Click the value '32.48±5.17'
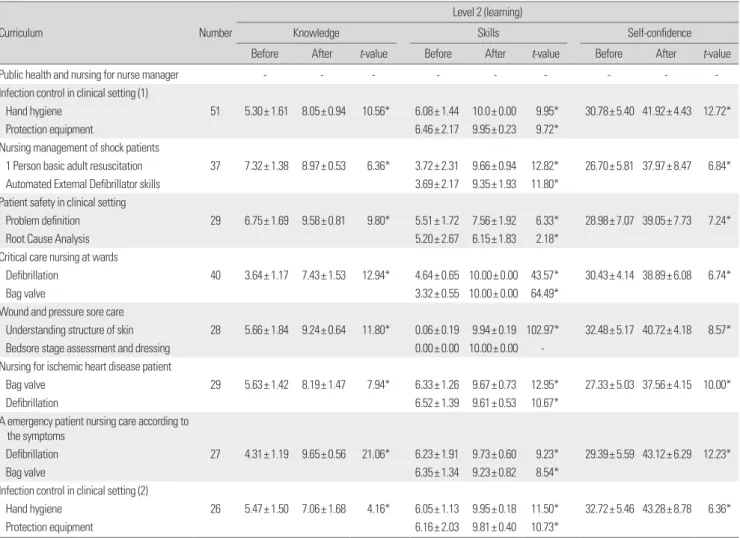The height and width of the screenshot is (538, 740). [609, 330]
